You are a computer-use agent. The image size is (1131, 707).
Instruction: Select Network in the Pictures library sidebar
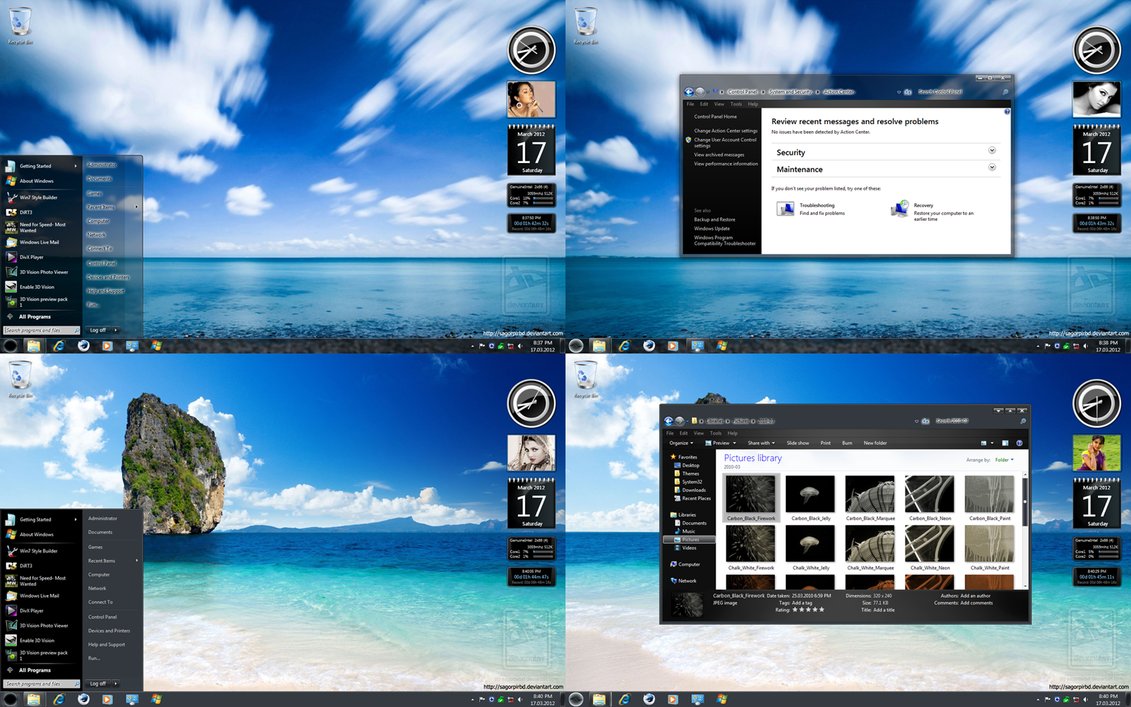point(687,580)
